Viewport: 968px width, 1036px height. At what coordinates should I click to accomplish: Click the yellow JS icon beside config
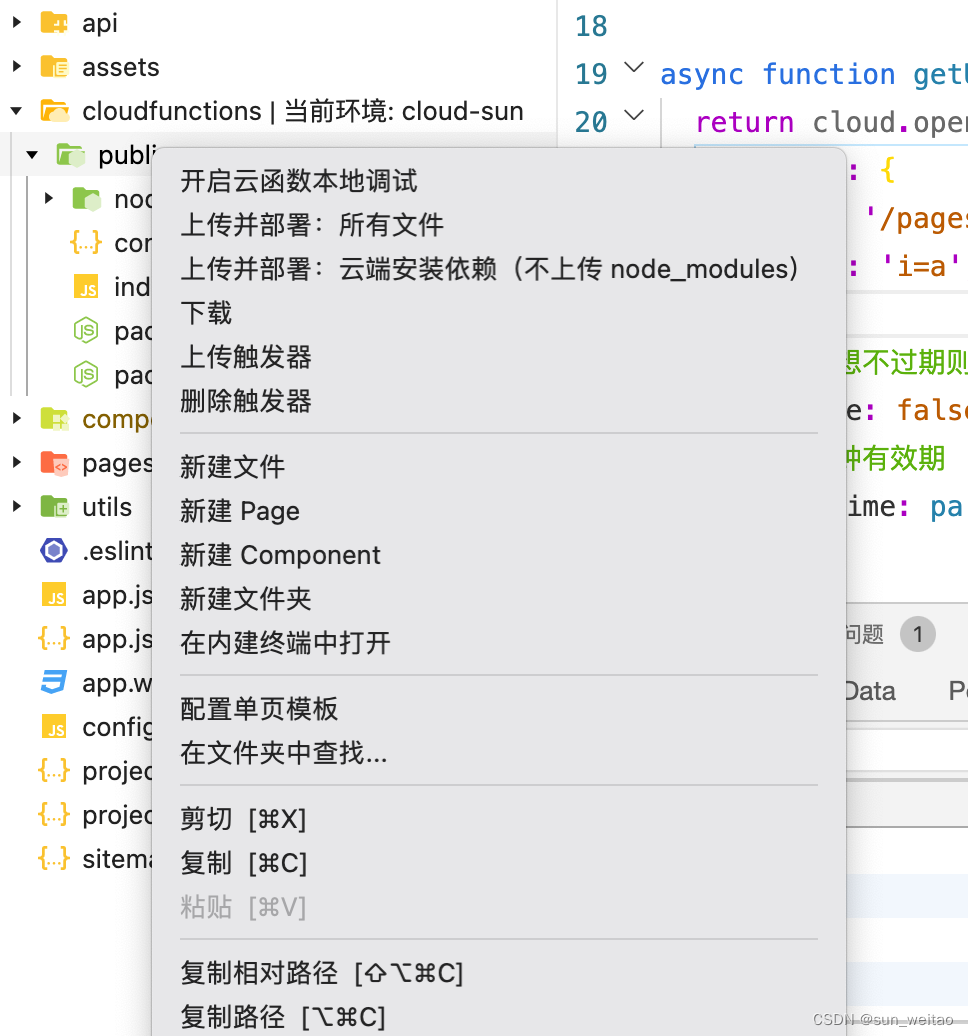[x=54, y=727]
